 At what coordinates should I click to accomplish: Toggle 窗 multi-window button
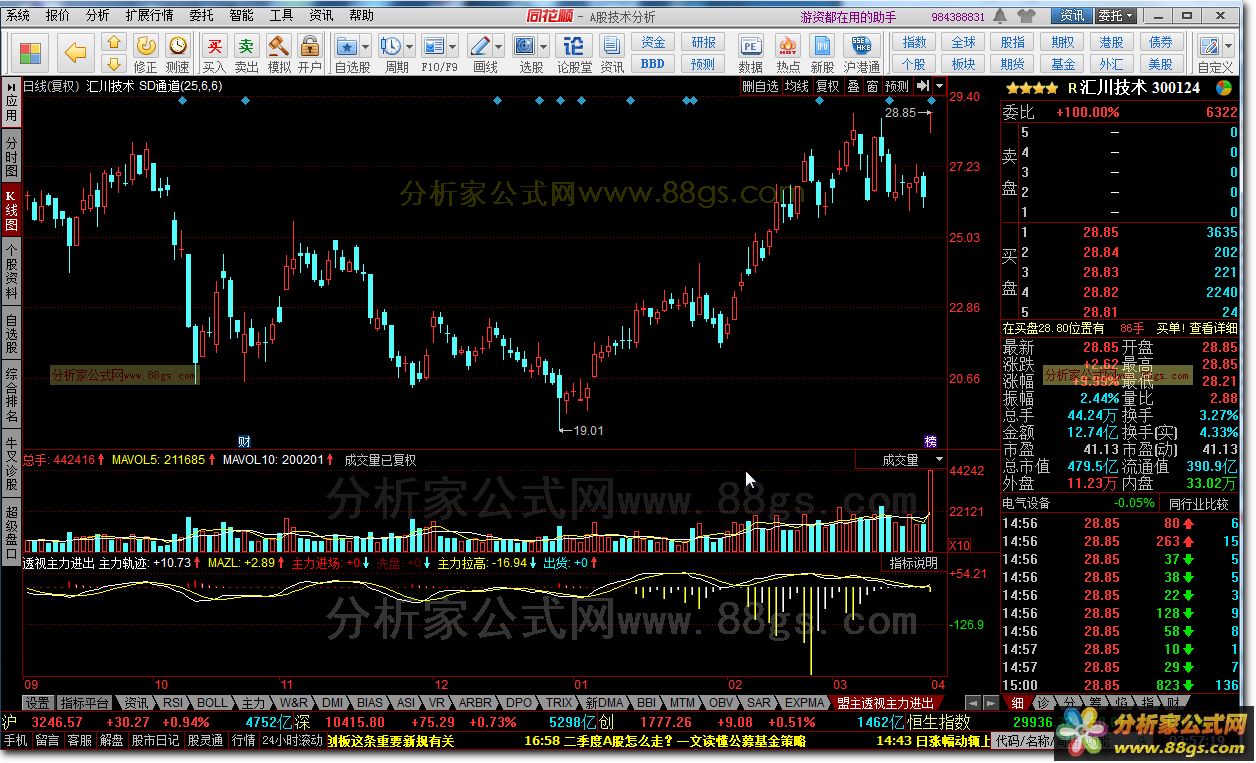(872, 87)
